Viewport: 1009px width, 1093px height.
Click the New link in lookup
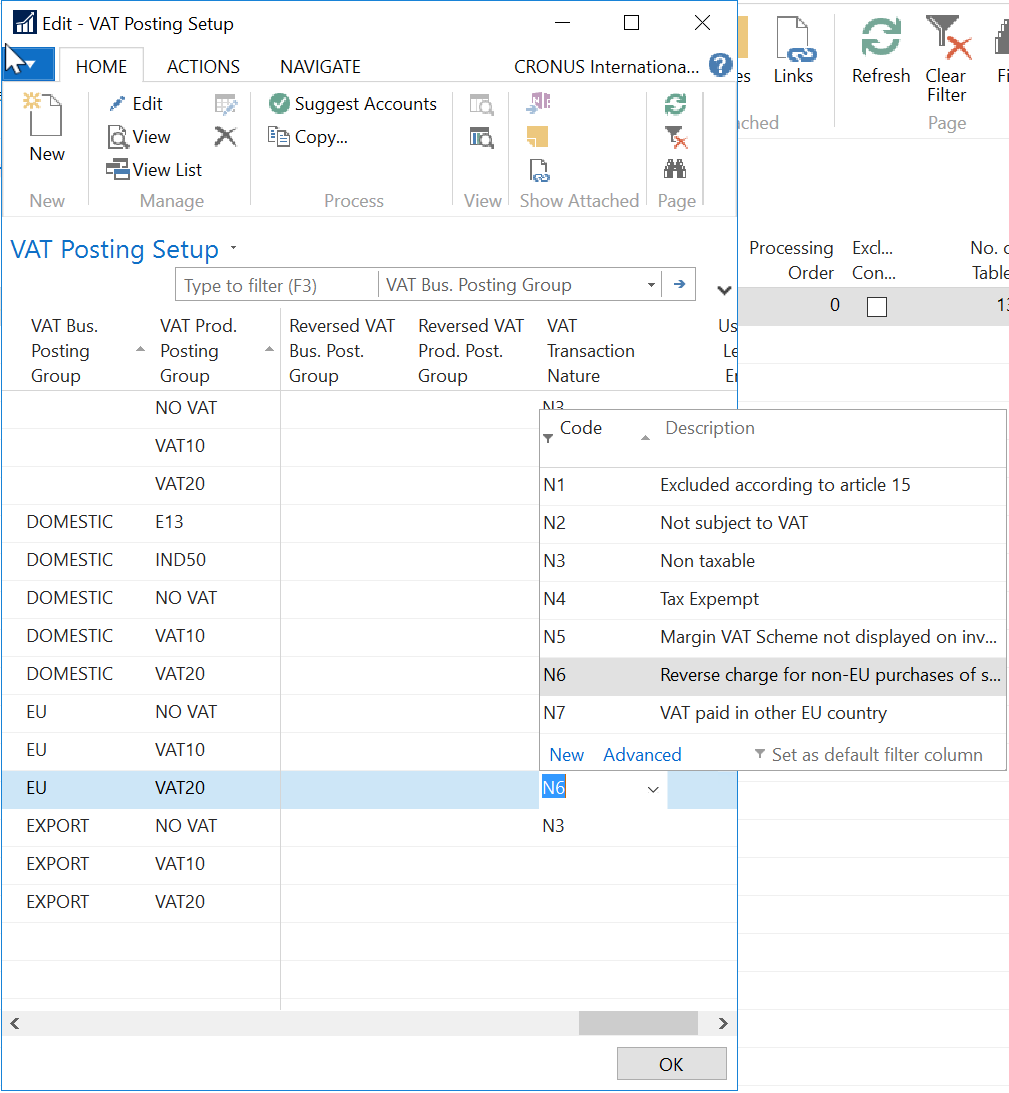pos(566,754)
